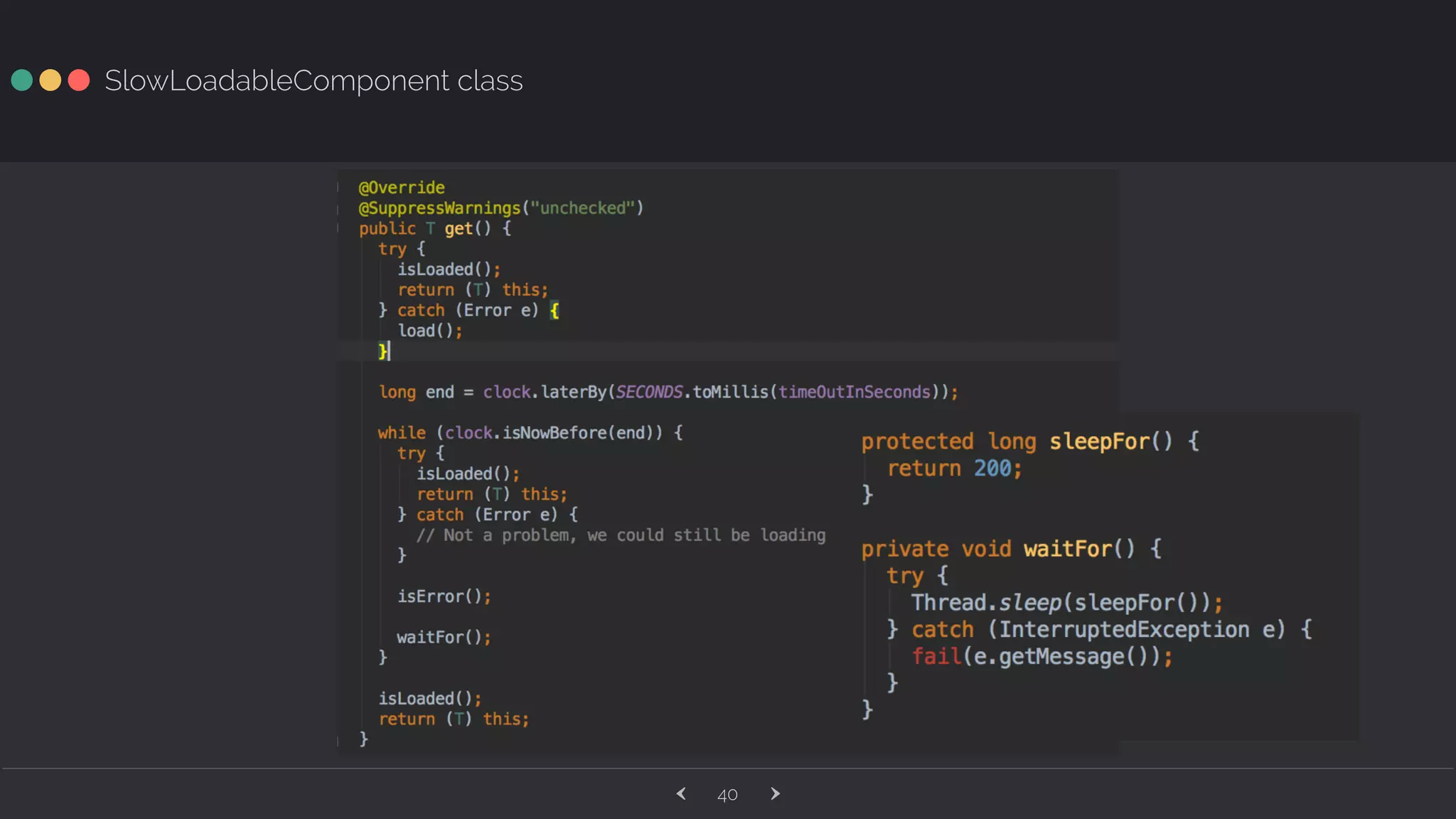Screen dimensions: 1456x819
Task: Advance to the next slide arrow
Action: coord(775,793)
